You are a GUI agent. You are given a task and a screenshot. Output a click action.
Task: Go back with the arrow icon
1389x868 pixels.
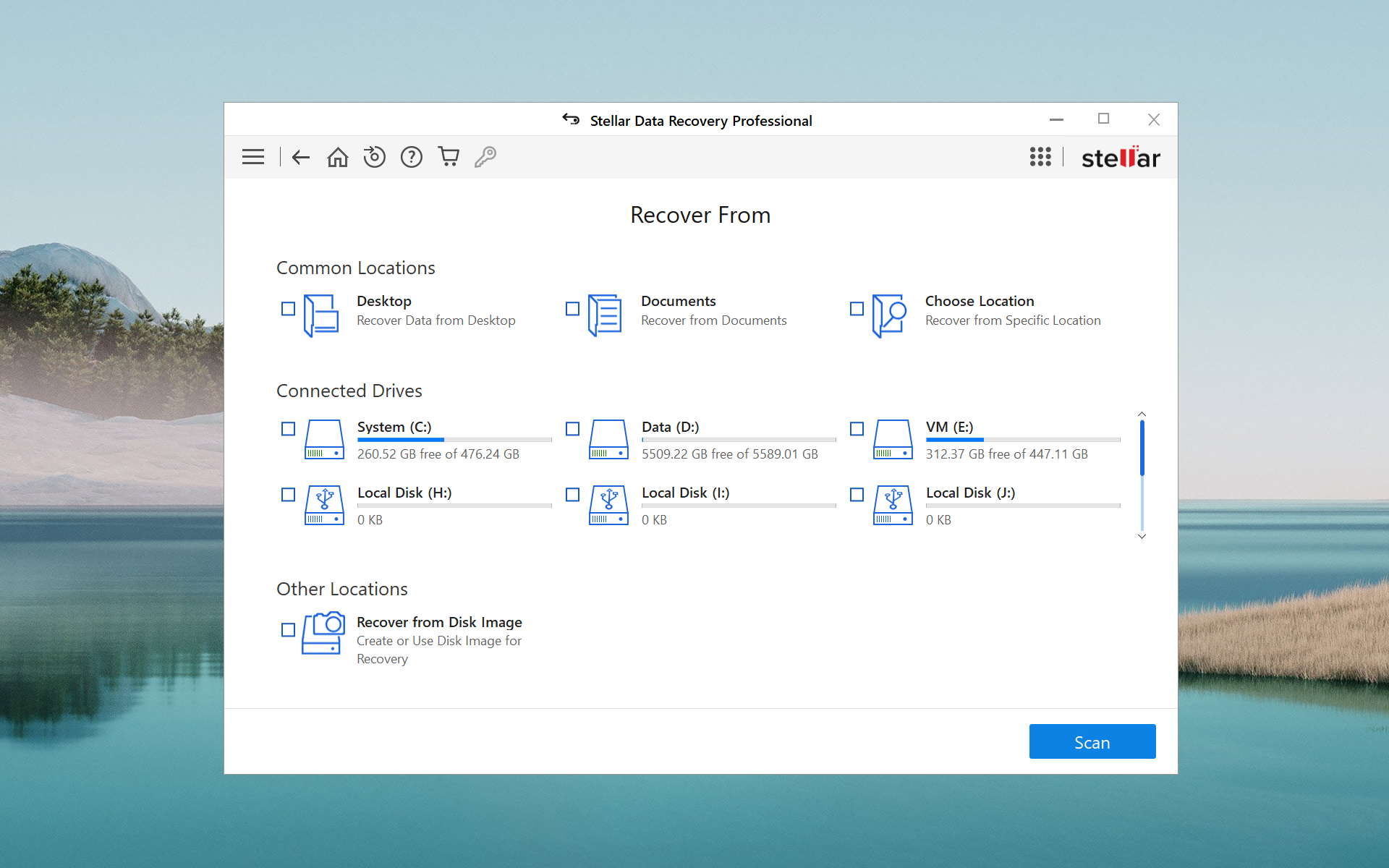coord(301,157)
